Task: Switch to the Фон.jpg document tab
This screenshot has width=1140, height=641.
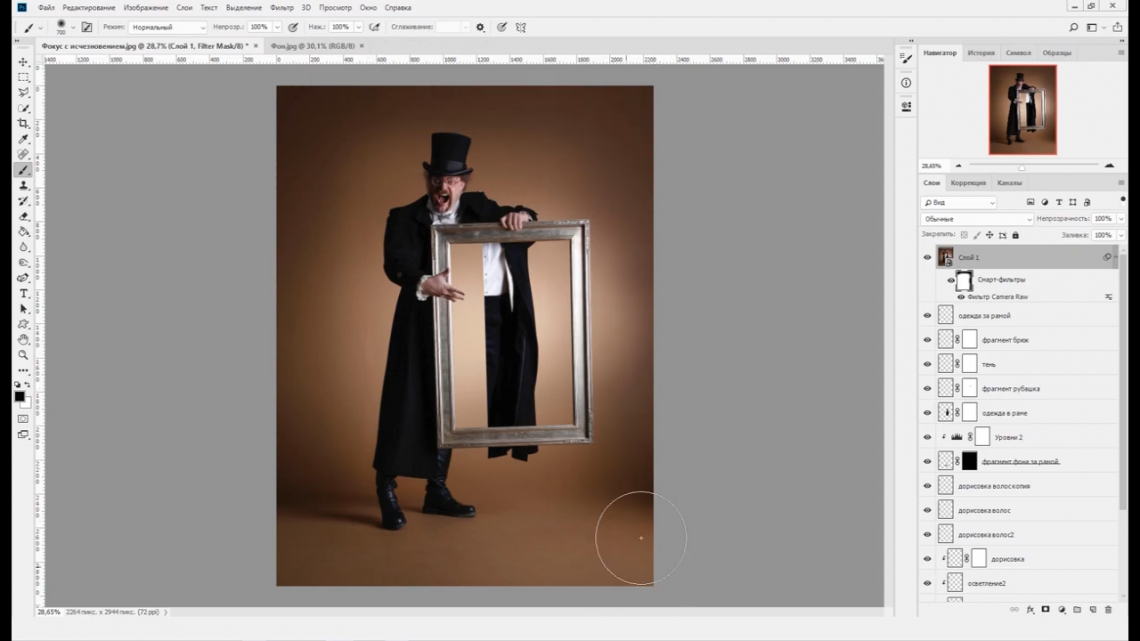Action: 313,46
